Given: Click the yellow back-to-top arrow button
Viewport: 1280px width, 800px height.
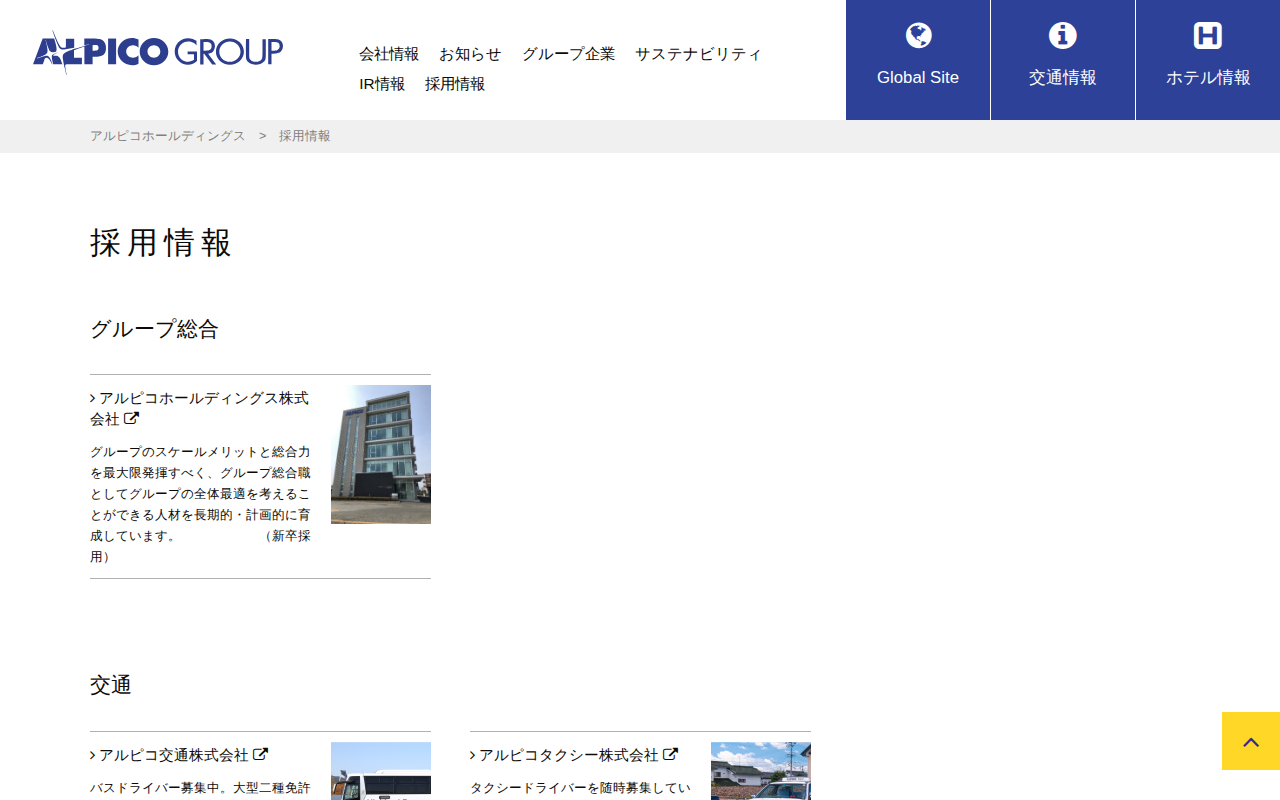Looking at the screenshot, I should coord(1251,741).
